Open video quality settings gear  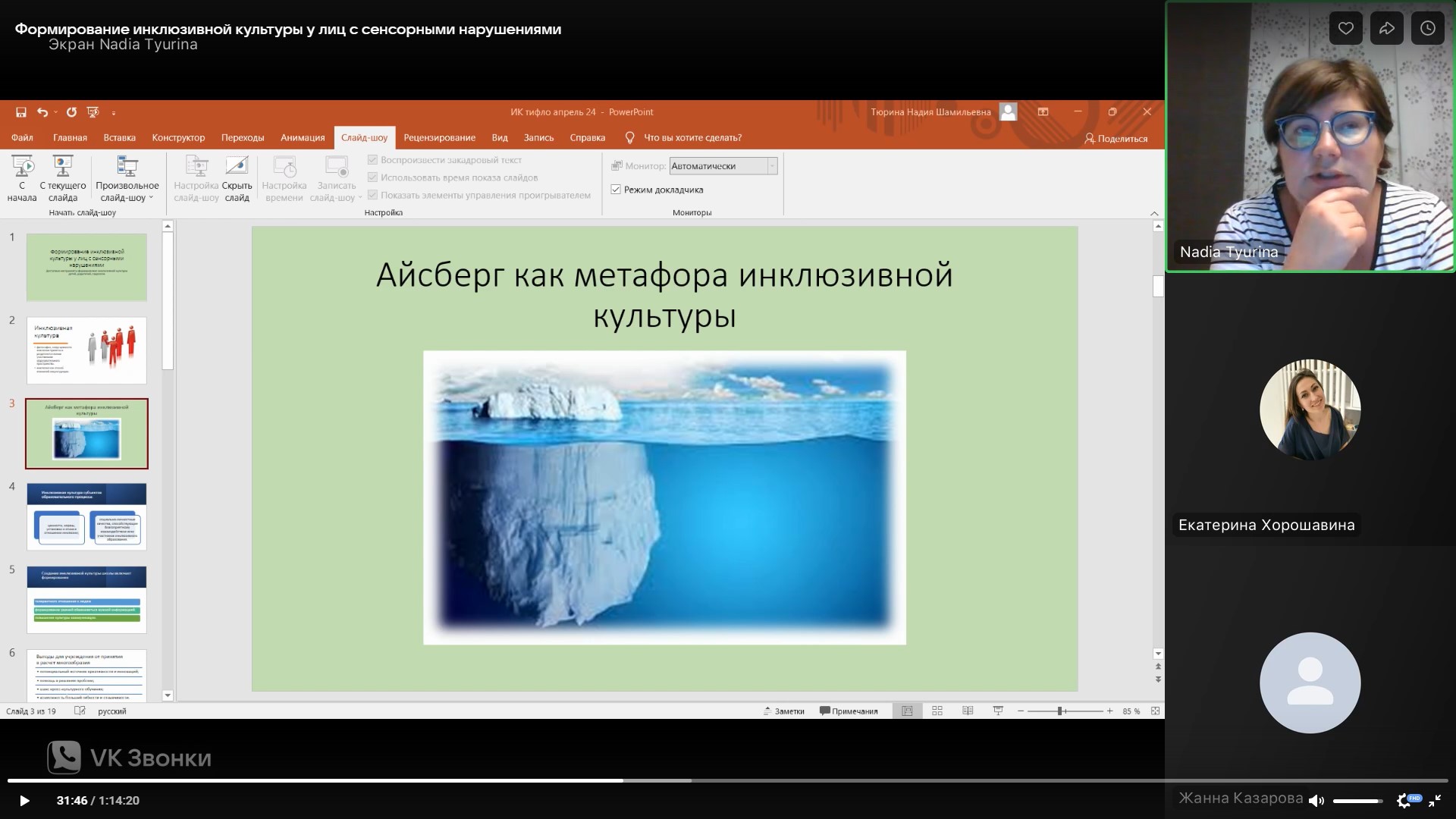click(x=1404, y=800)
